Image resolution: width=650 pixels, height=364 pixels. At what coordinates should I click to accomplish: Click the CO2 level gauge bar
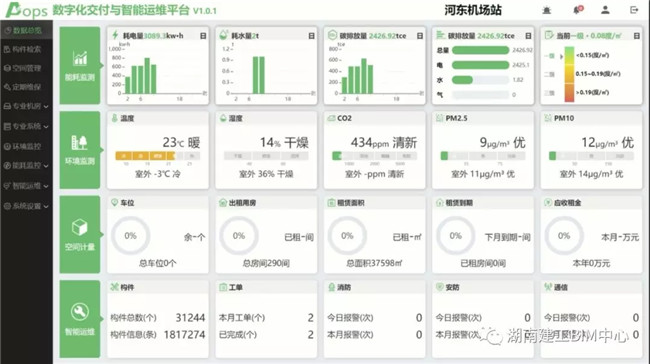tap(374, 156)
